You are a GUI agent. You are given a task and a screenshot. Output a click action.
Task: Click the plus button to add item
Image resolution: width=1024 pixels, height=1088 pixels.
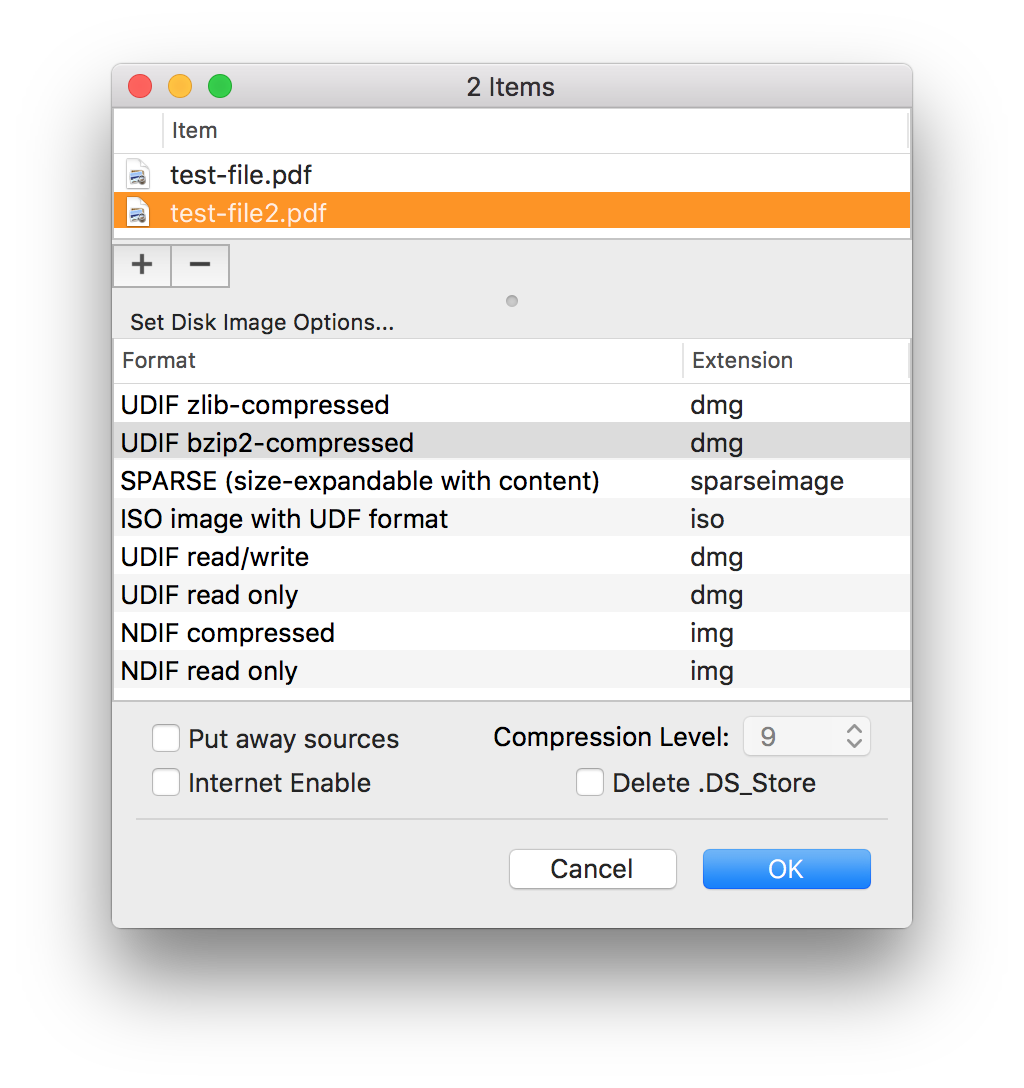click(142, 265)
